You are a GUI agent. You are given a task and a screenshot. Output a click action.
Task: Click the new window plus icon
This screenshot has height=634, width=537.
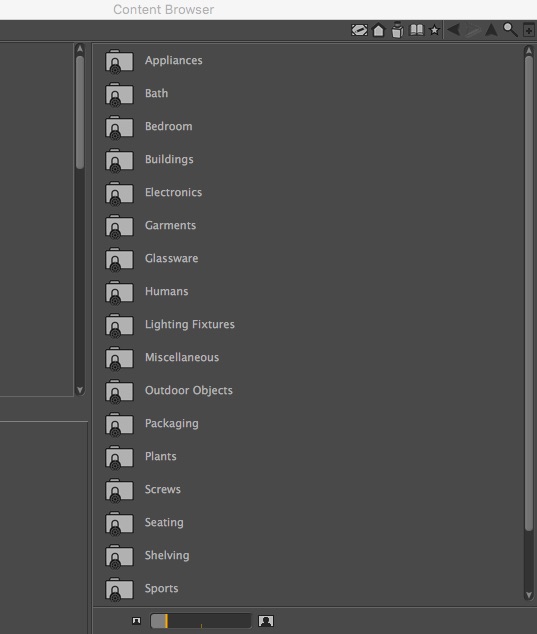[x=529, y=31]
